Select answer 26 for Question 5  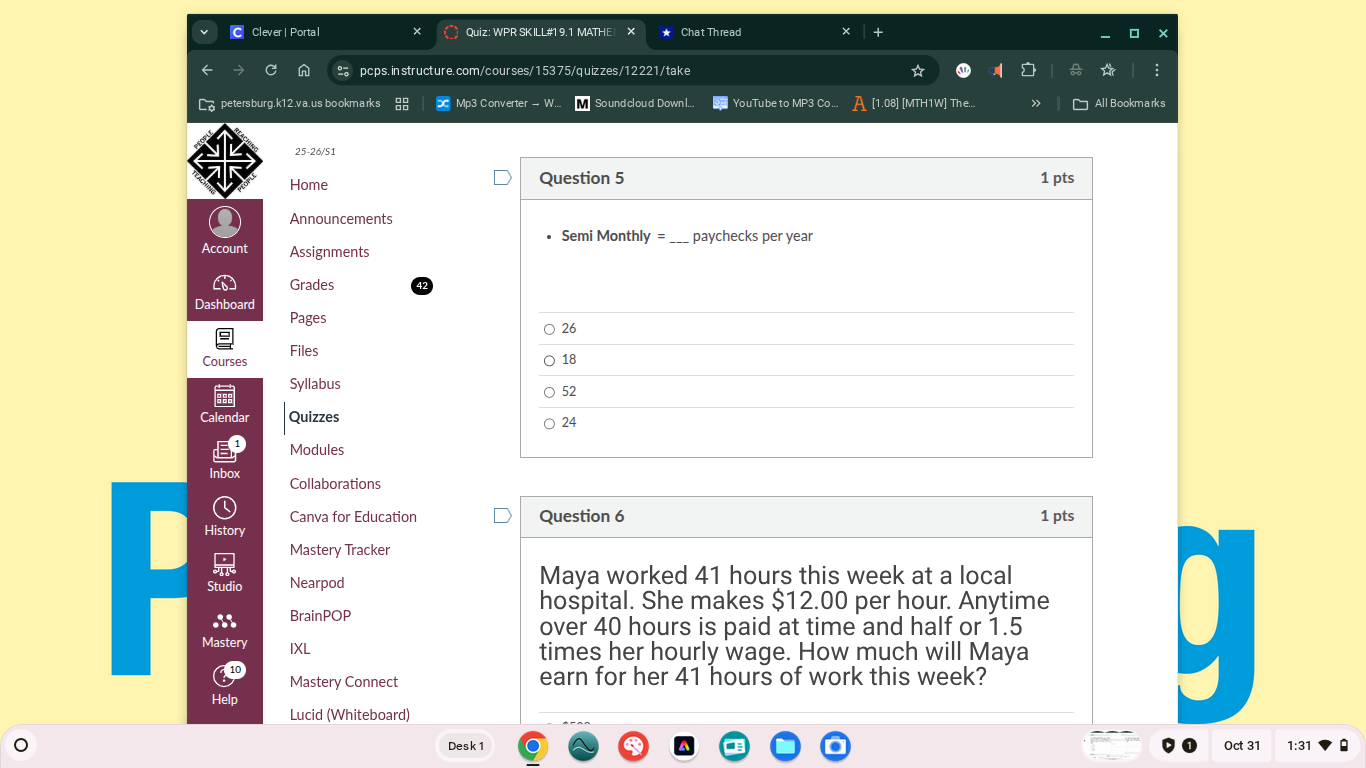pos(549,329)
